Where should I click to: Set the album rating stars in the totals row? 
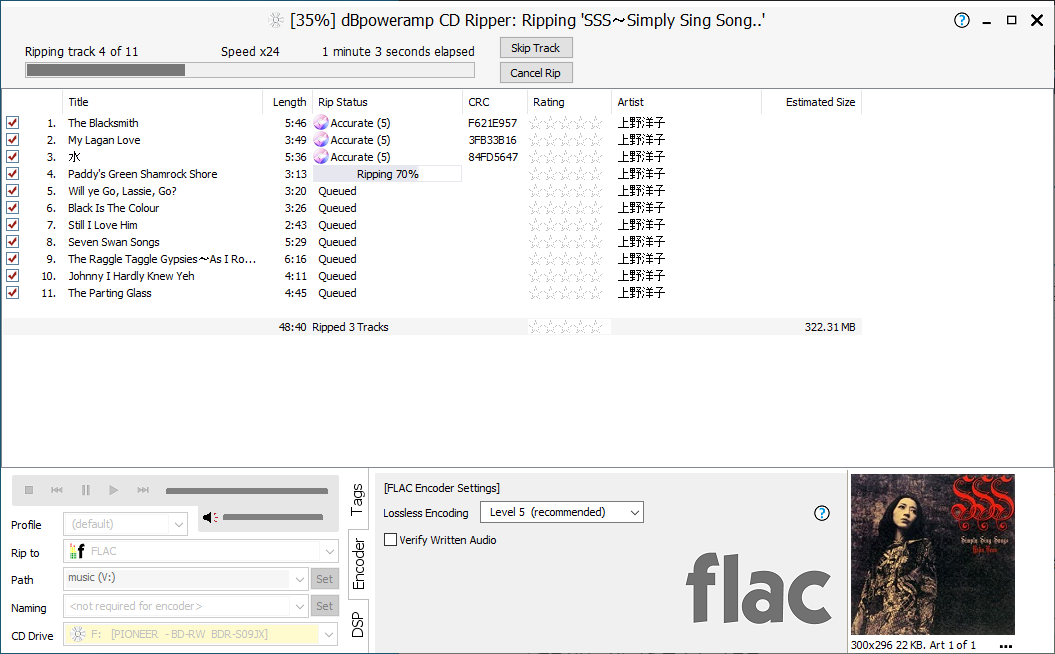point(565,327)
